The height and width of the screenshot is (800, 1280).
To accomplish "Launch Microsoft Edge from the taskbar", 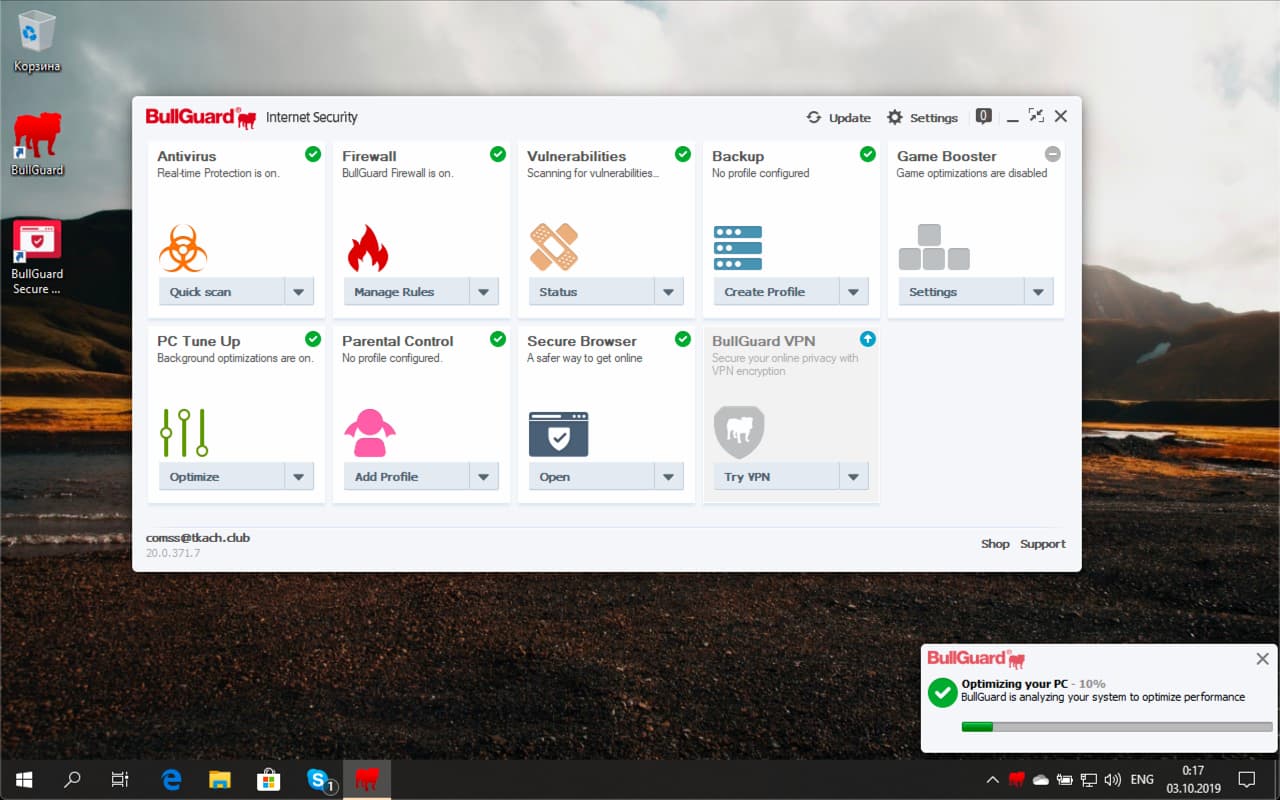I will click(x=171, y=779).
